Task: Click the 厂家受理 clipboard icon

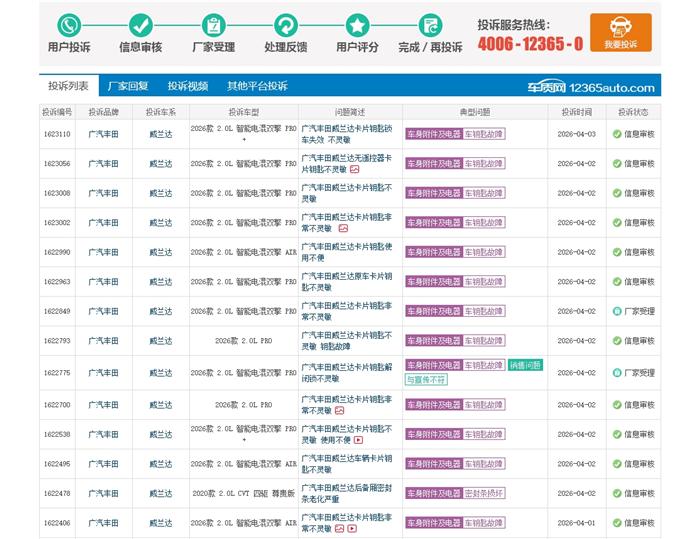Action: 213,25
